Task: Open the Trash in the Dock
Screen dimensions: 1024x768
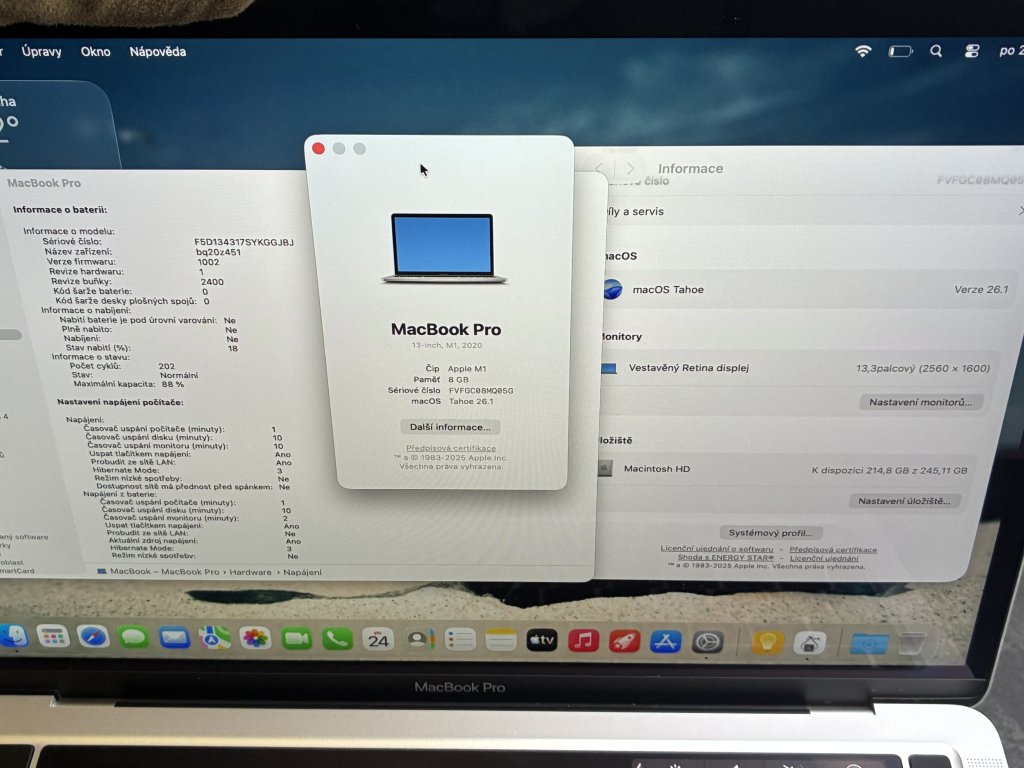Action: point(912,645)
